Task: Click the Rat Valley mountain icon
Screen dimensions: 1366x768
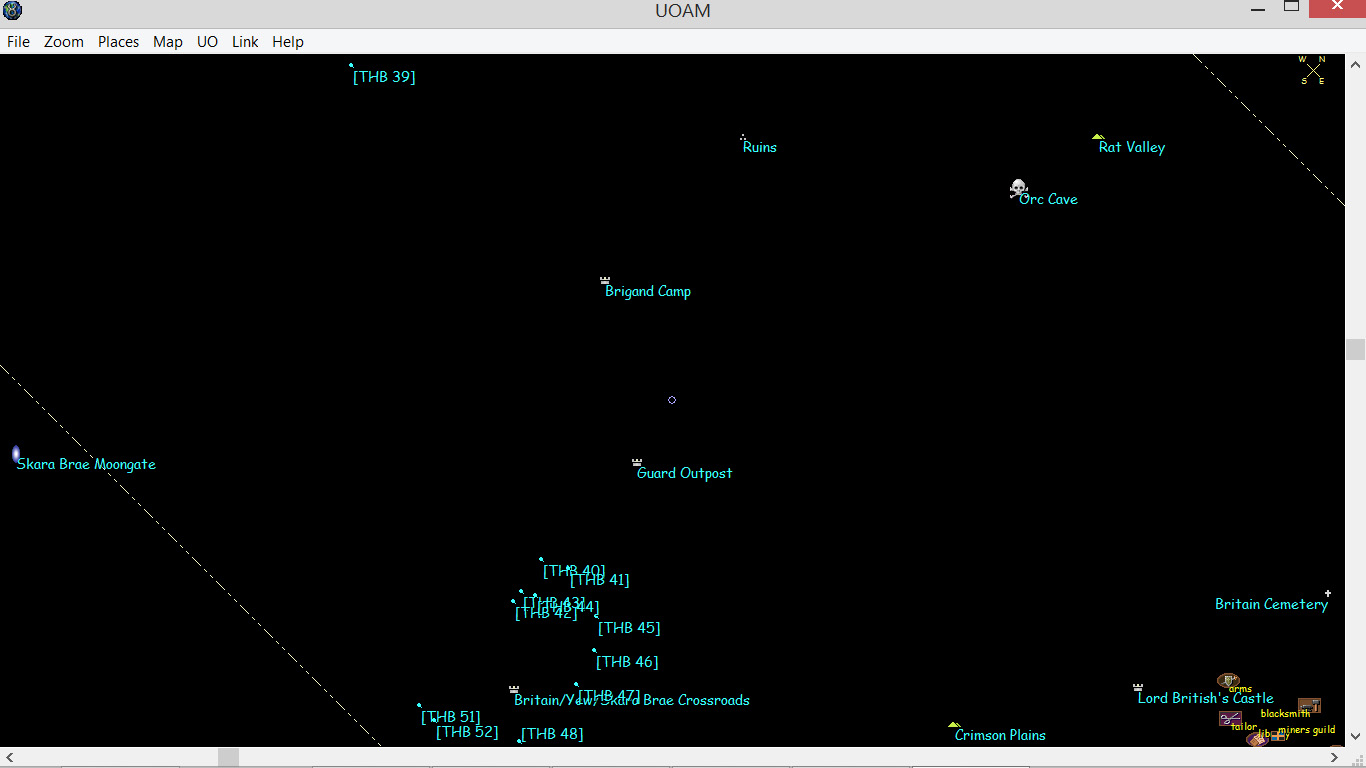Action: tap(1098, 137)
